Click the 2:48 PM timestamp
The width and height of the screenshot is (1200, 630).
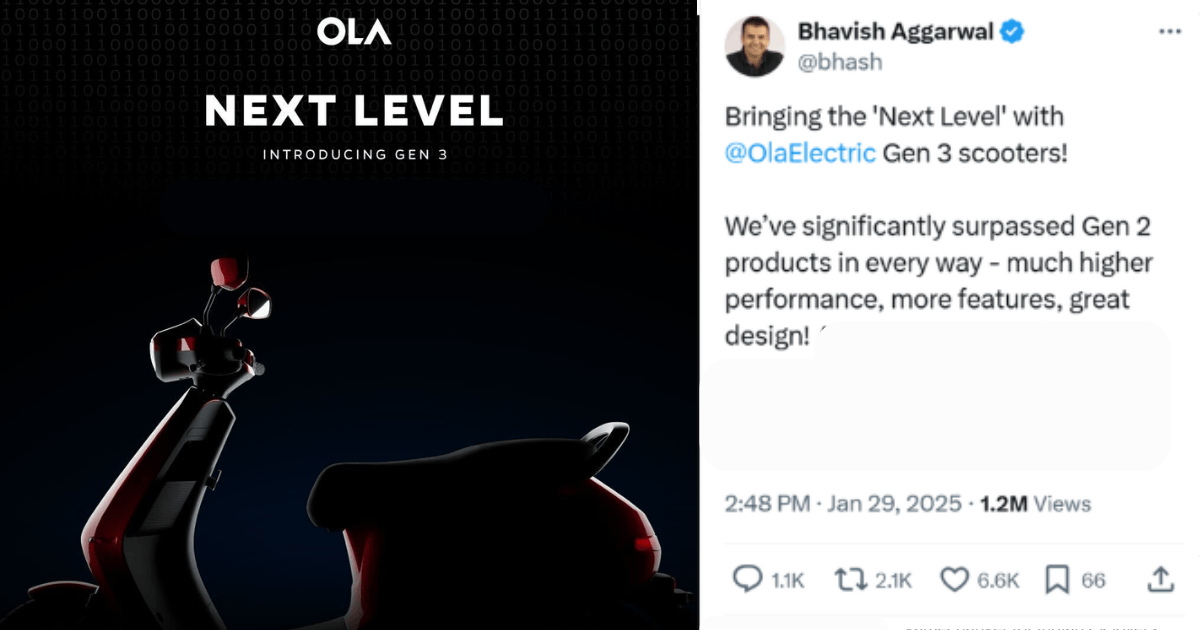[x=767, y=503]
